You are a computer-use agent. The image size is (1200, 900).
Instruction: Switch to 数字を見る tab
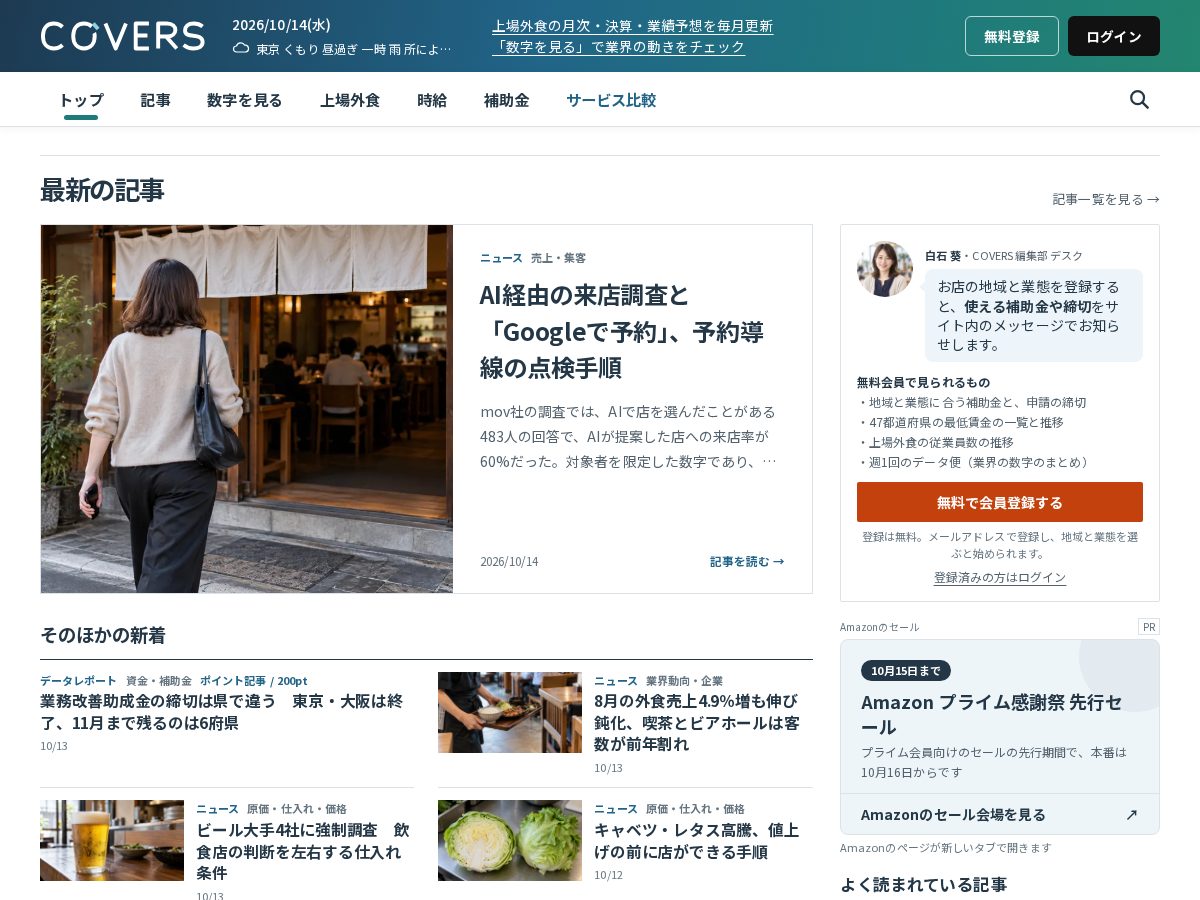point(245,100)
